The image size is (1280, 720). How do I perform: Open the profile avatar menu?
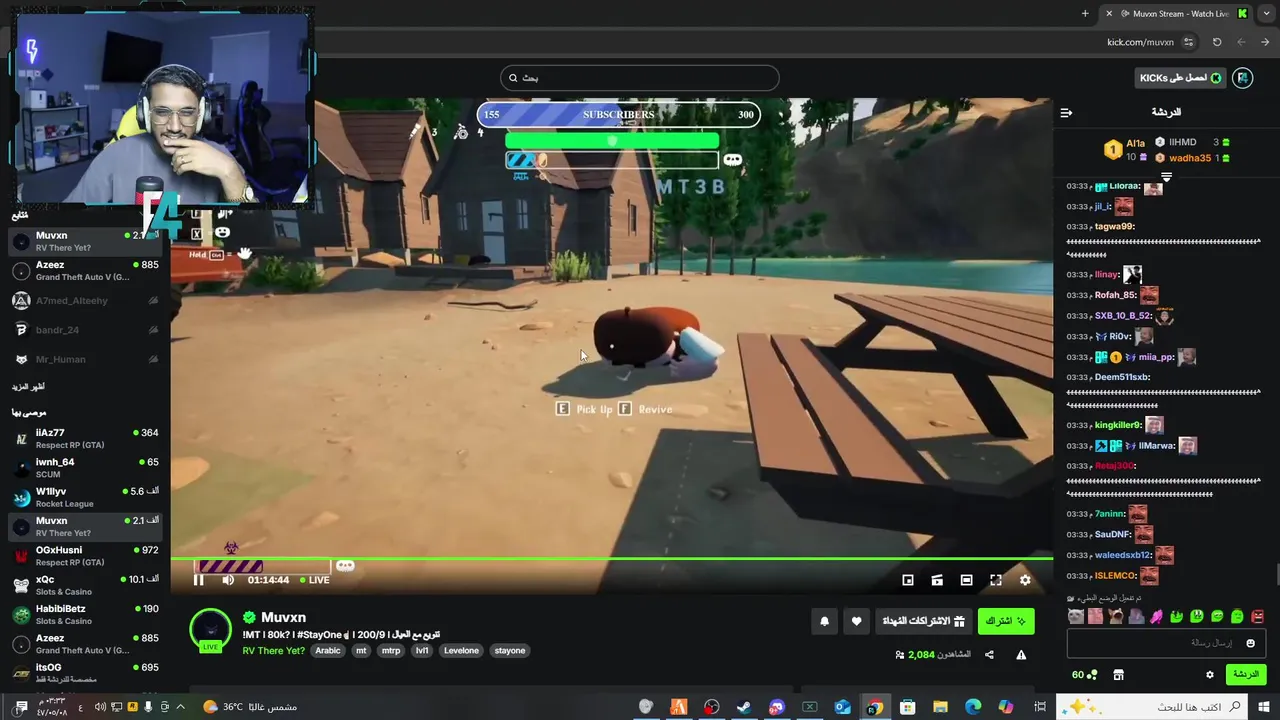(x=1243, y=78)
